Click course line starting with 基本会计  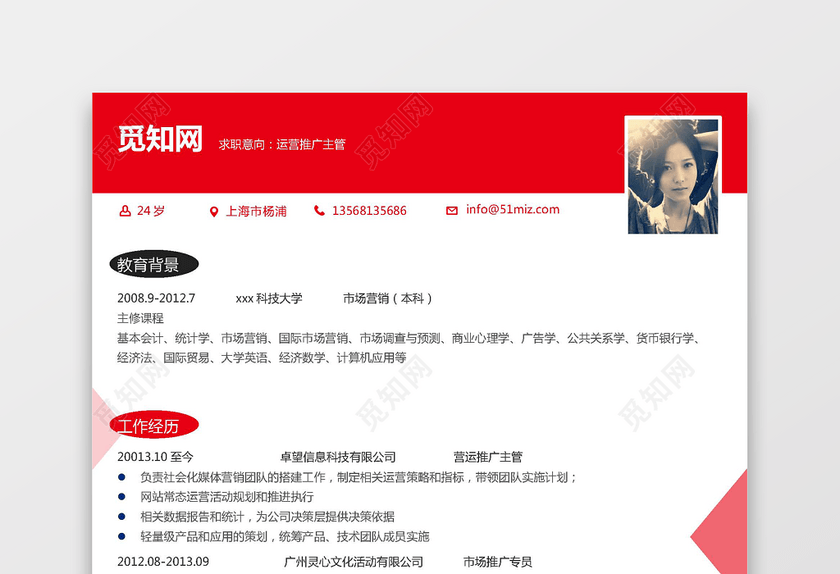(x=409, y=338)
